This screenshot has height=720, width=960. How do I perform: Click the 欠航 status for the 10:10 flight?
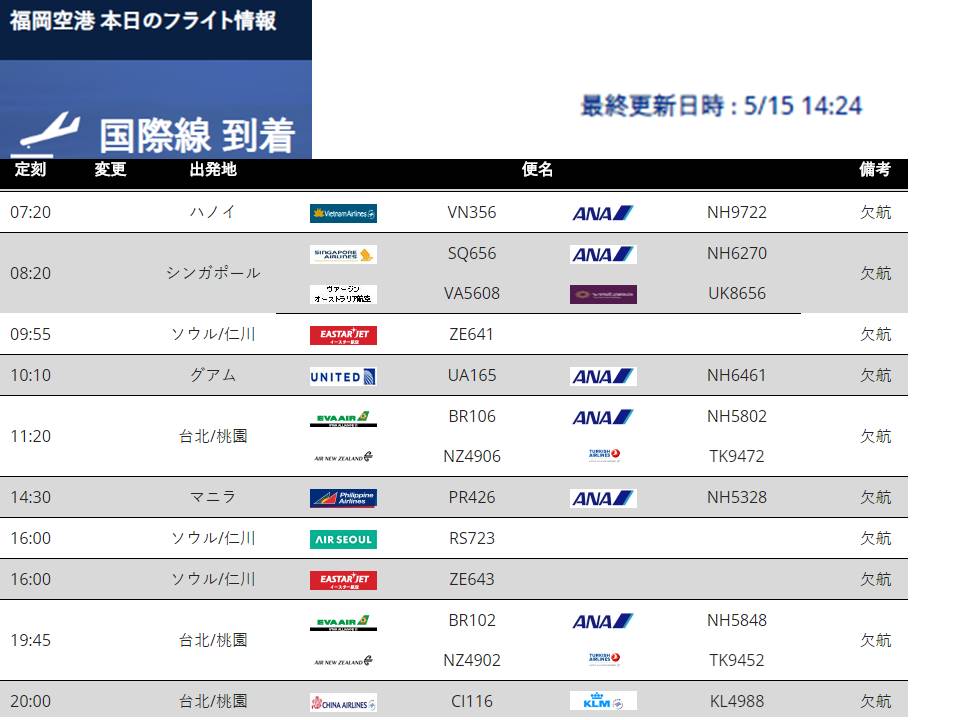point(876,375)
